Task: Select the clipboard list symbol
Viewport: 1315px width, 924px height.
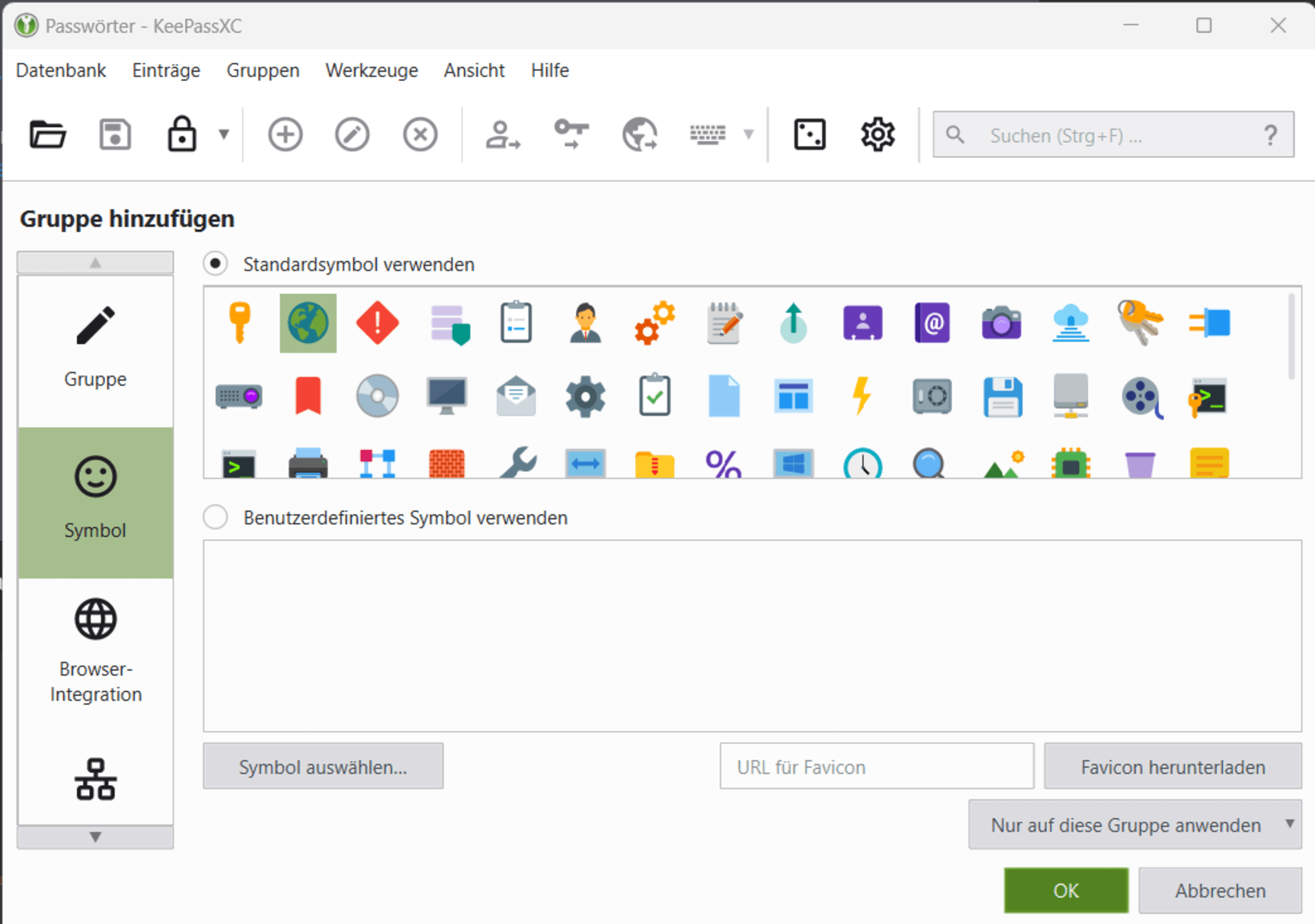Action: click(516, 322)
